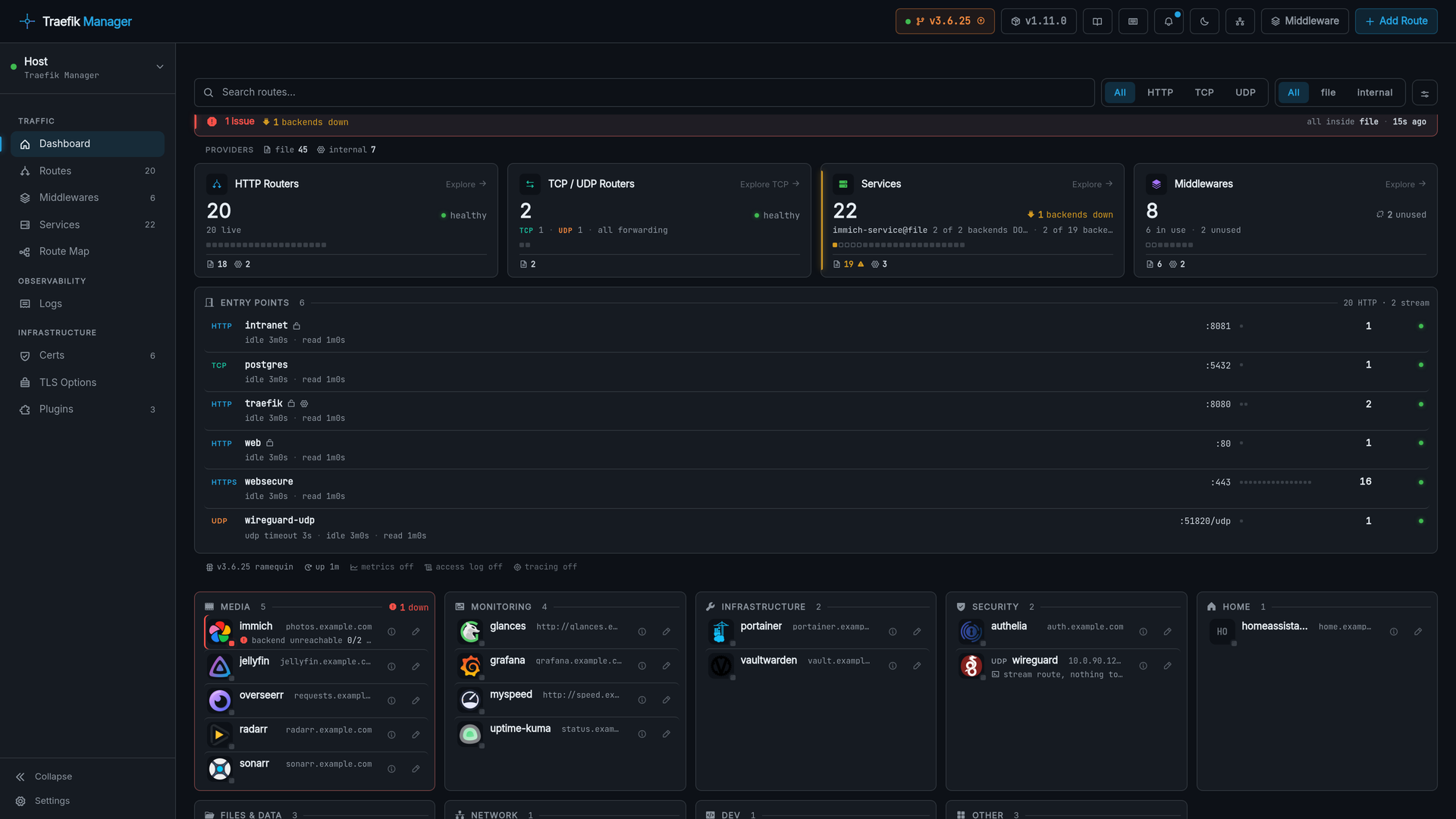Click the overseerr app icon
The height and width of the screenshot is (819, 1456).
point(220,700)
